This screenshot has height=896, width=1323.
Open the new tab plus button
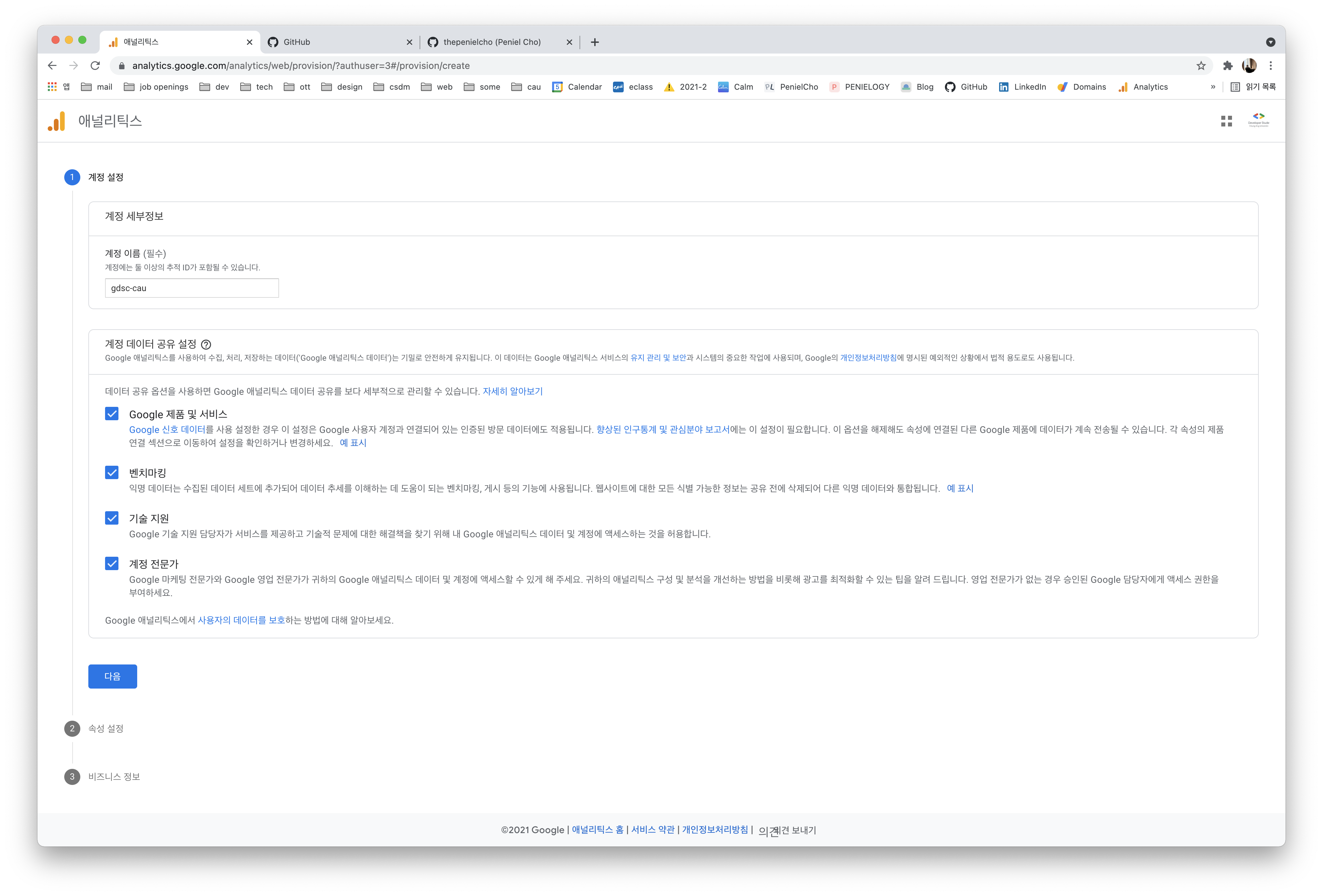[x=595, y=42]
